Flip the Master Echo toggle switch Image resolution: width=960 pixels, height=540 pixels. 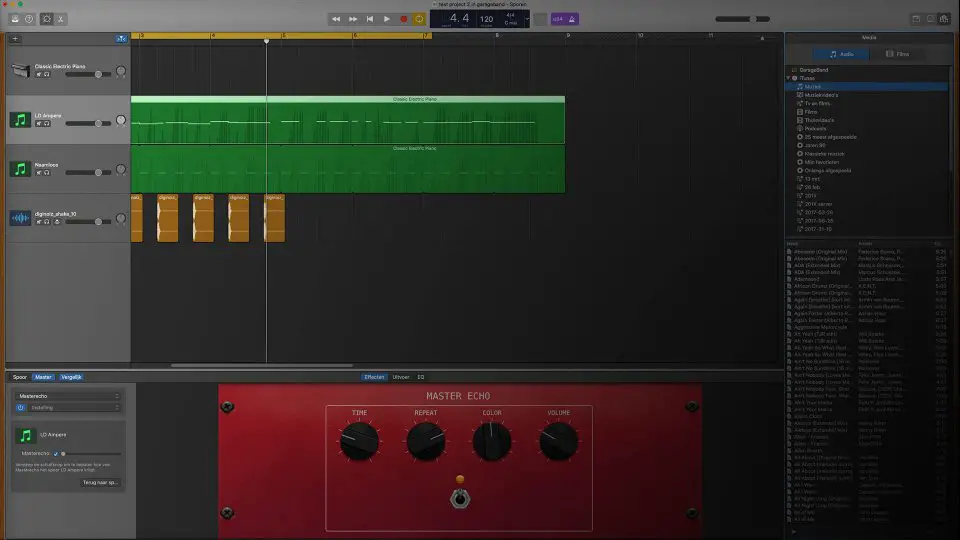pos(460,499)
